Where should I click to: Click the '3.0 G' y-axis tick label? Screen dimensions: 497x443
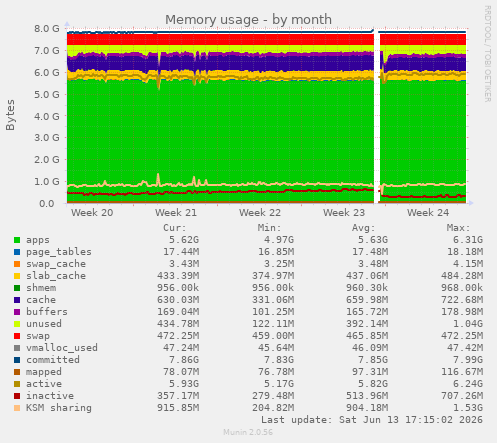[x=47, y=138]
